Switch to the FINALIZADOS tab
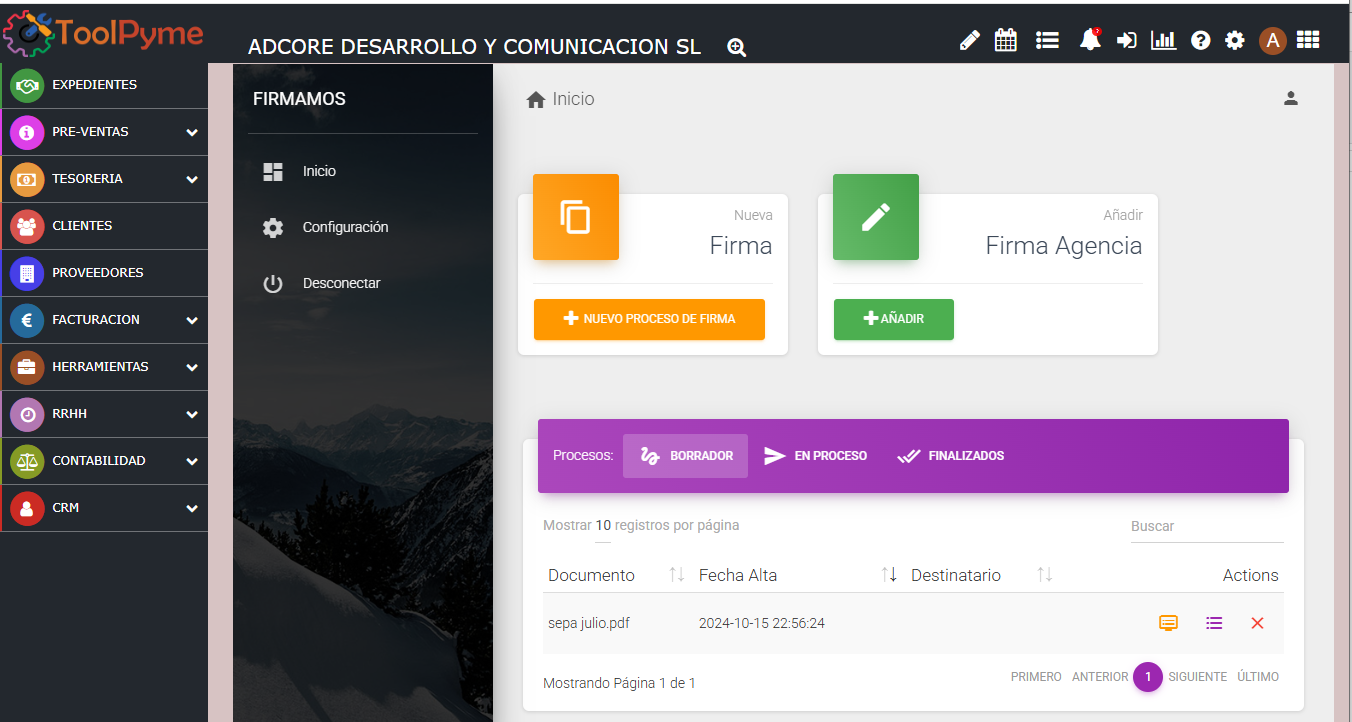1352x722 pixels. pyautogui.click(x=951, y=456)
